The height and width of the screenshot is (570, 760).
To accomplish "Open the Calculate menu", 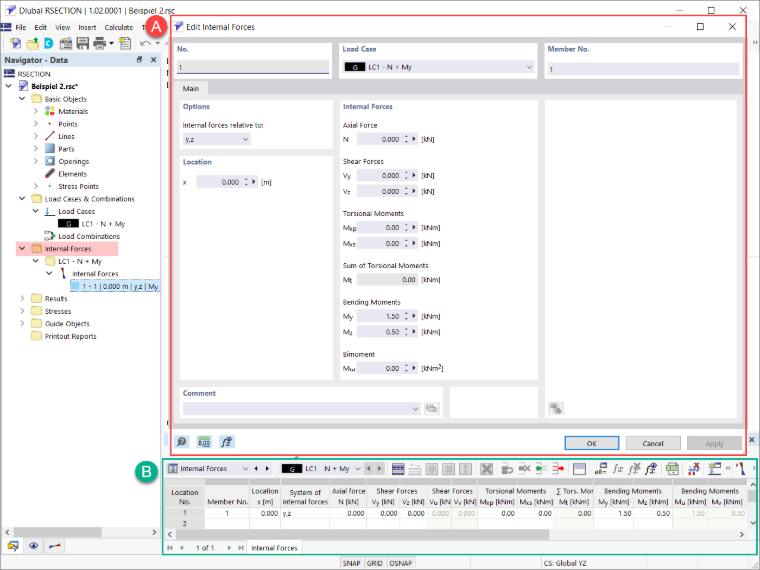I will (119, 27).
